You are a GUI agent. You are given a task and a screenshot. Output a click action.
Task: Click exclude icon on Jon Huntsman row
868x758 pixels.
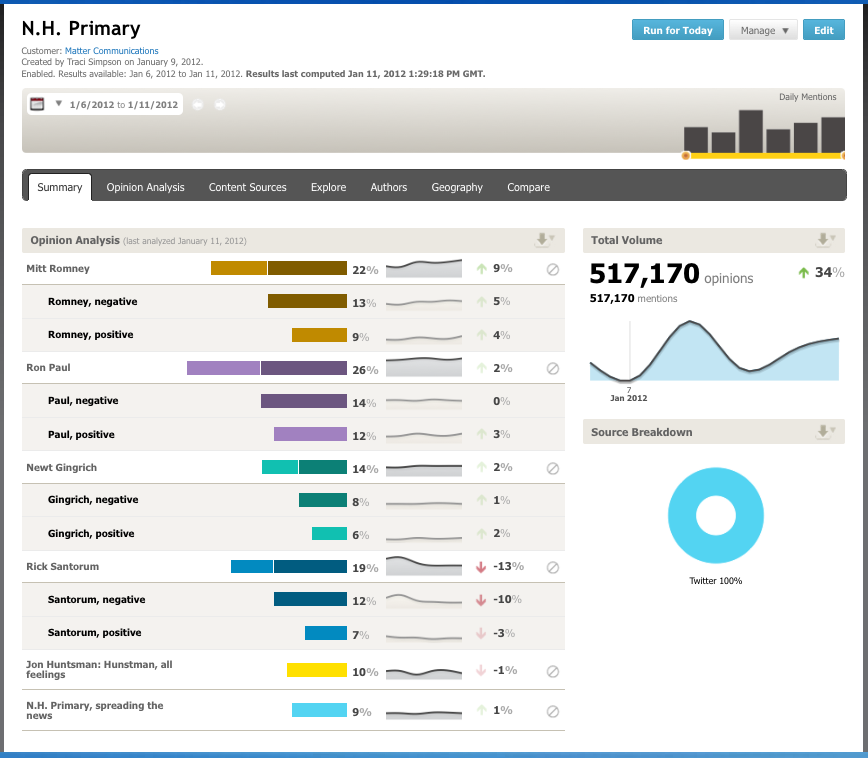(552, 672)
